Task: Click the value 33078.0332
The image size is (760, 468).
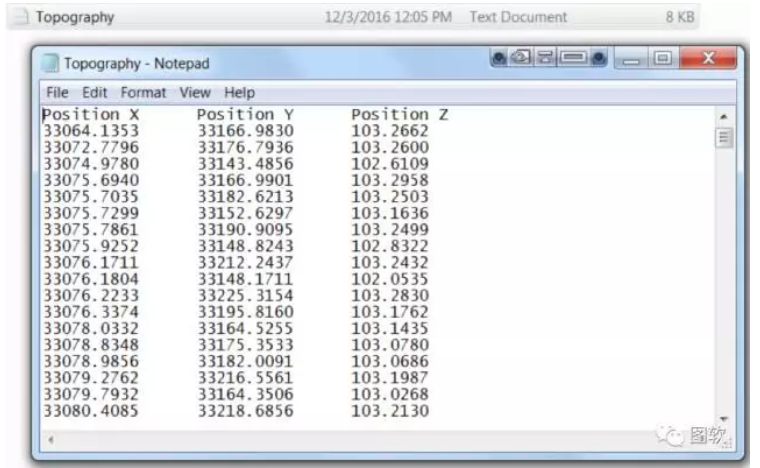Action: coord(91,328)
